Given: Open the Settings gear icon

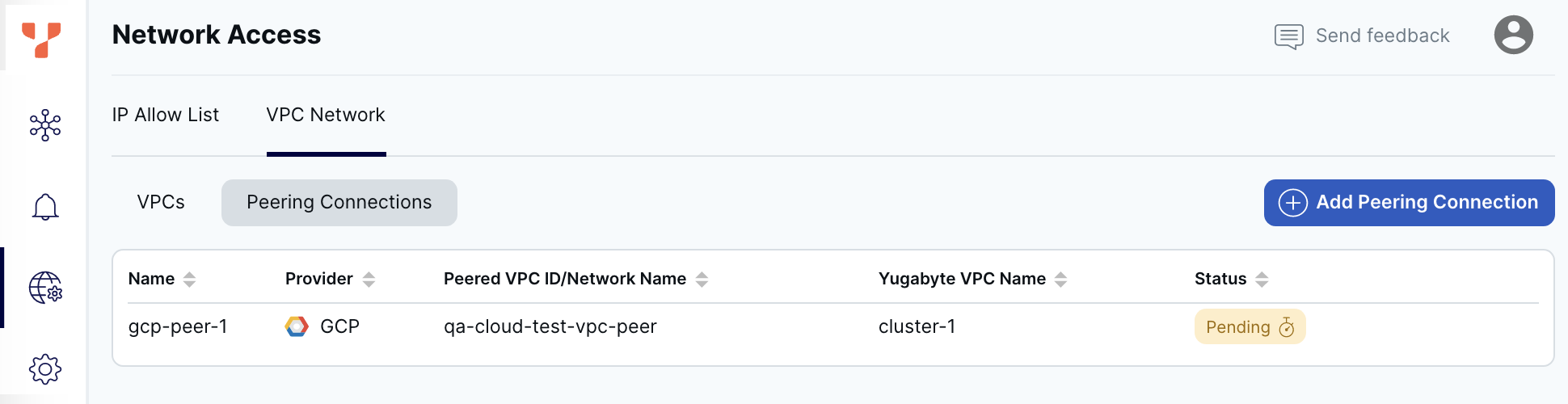Looking at the screenshot, I should [x=45, y=369].
